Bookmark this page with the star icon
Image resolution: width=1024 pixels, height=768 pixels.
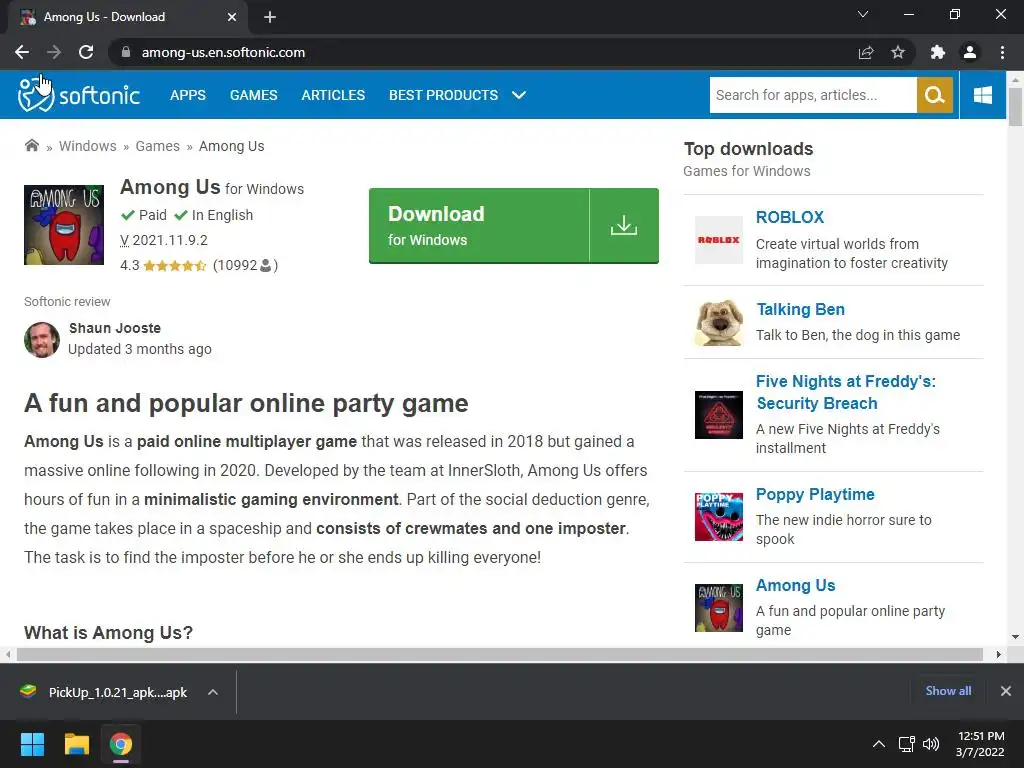[x=898, y=52]
